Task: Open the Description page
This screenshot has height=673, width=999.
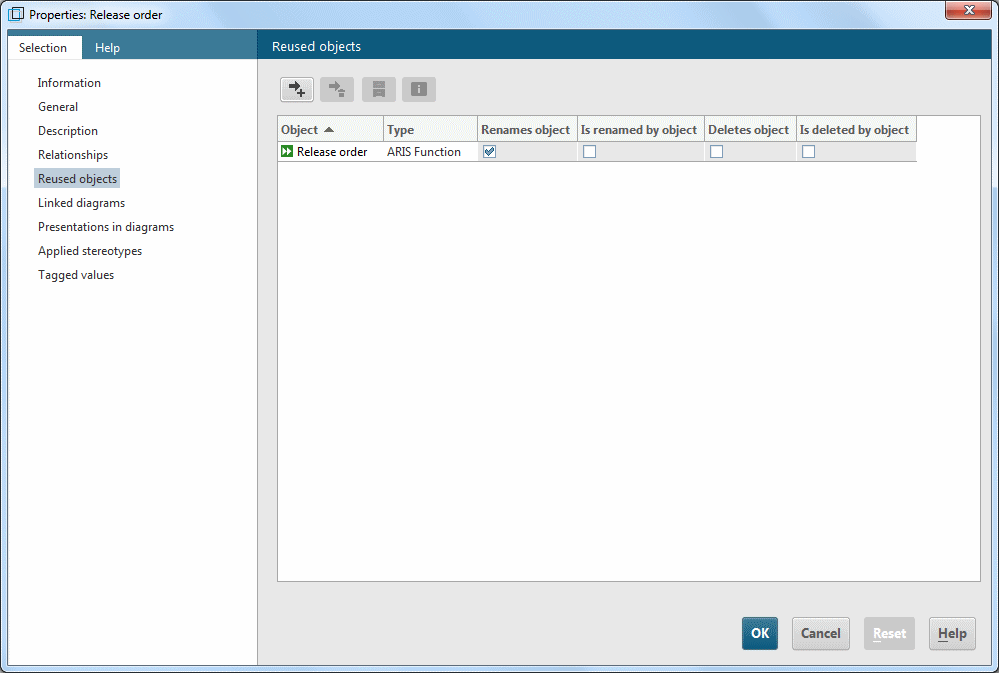Action: 68,131
